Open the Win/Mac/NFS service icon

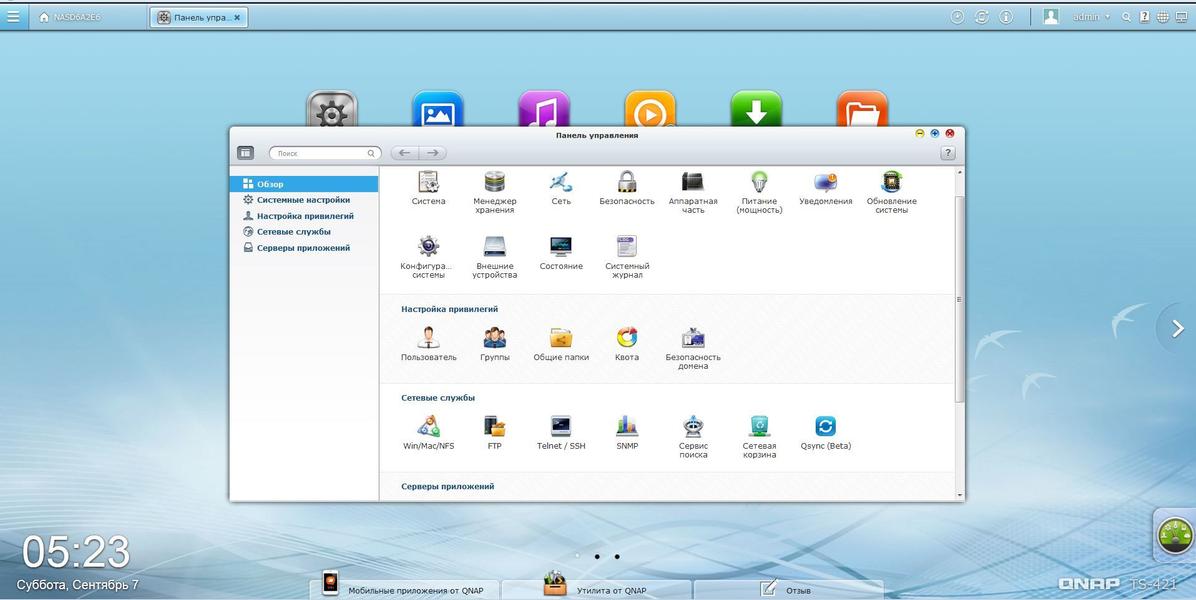(428, 427)
